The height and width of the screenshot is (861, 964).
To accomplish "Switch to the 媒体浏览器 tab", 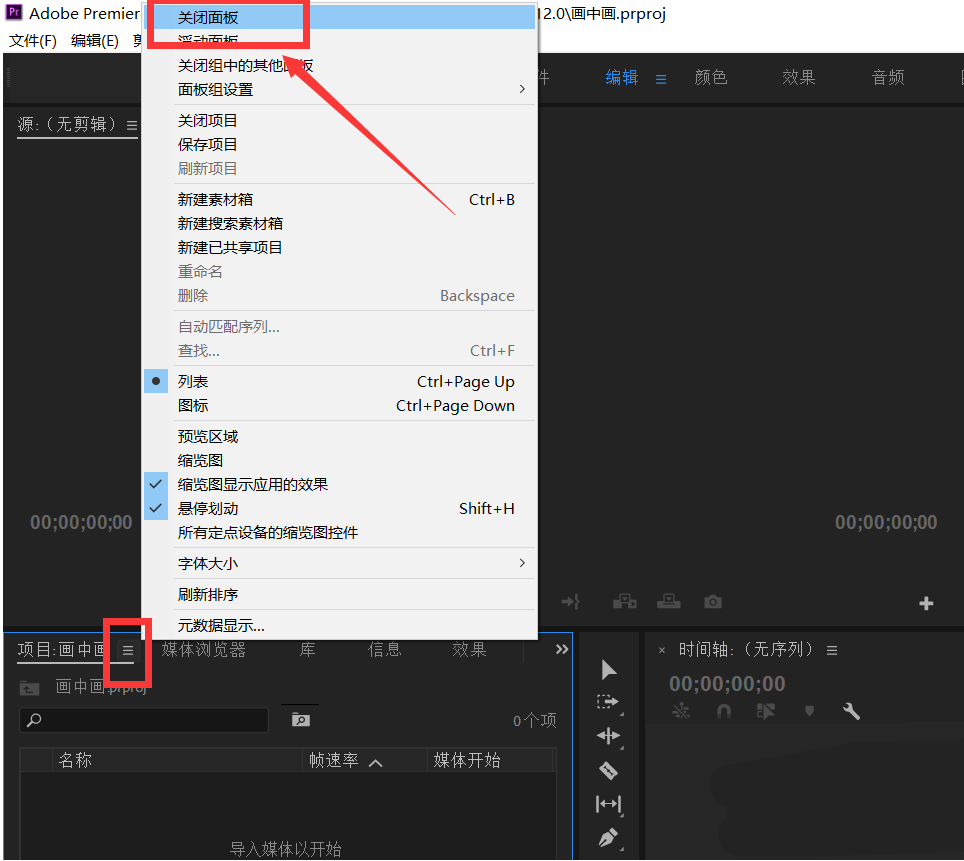I will click(204, 648).
